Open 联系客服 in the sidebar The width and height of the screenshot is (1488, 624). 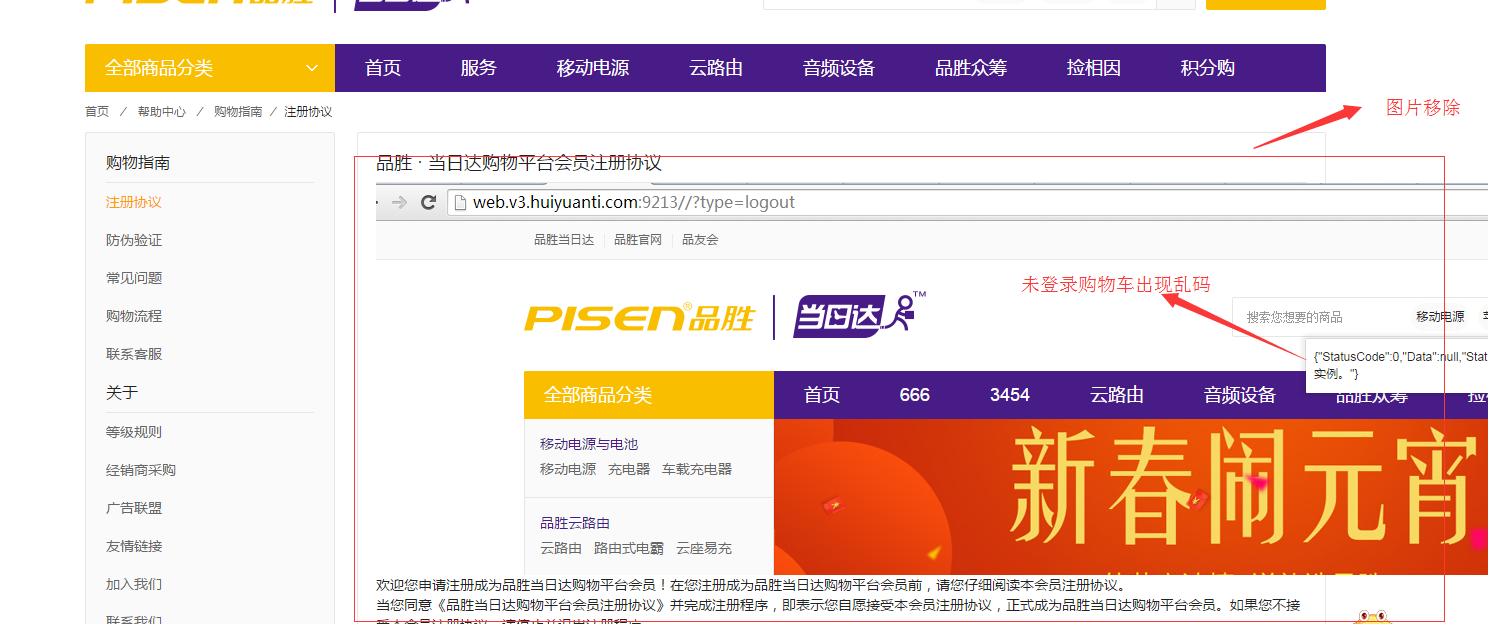point(134,354)
